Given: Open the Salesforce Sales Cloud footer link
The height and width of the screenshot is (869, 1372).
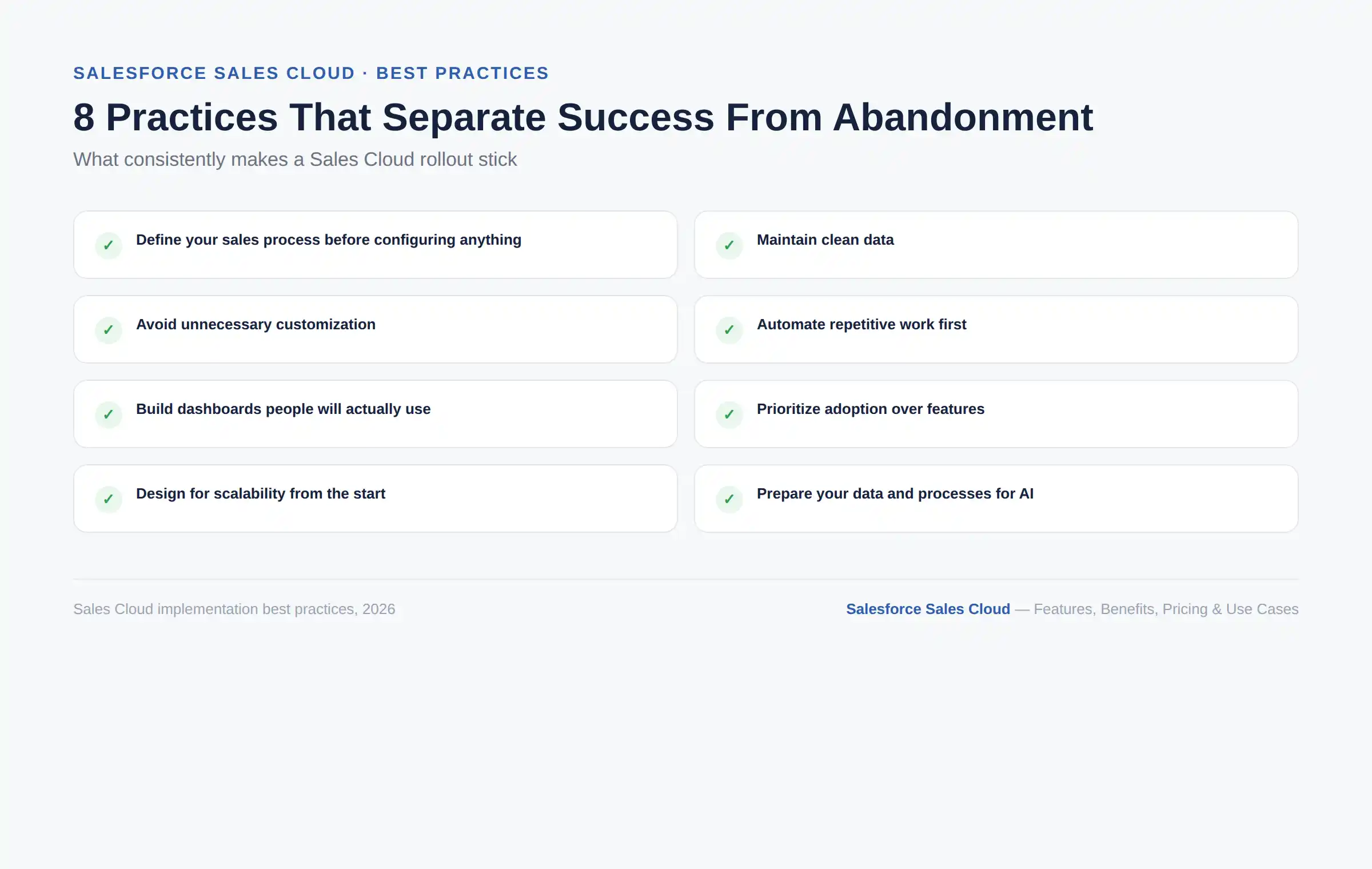Looking at the screenshot, I should click(x=928, y=609).
